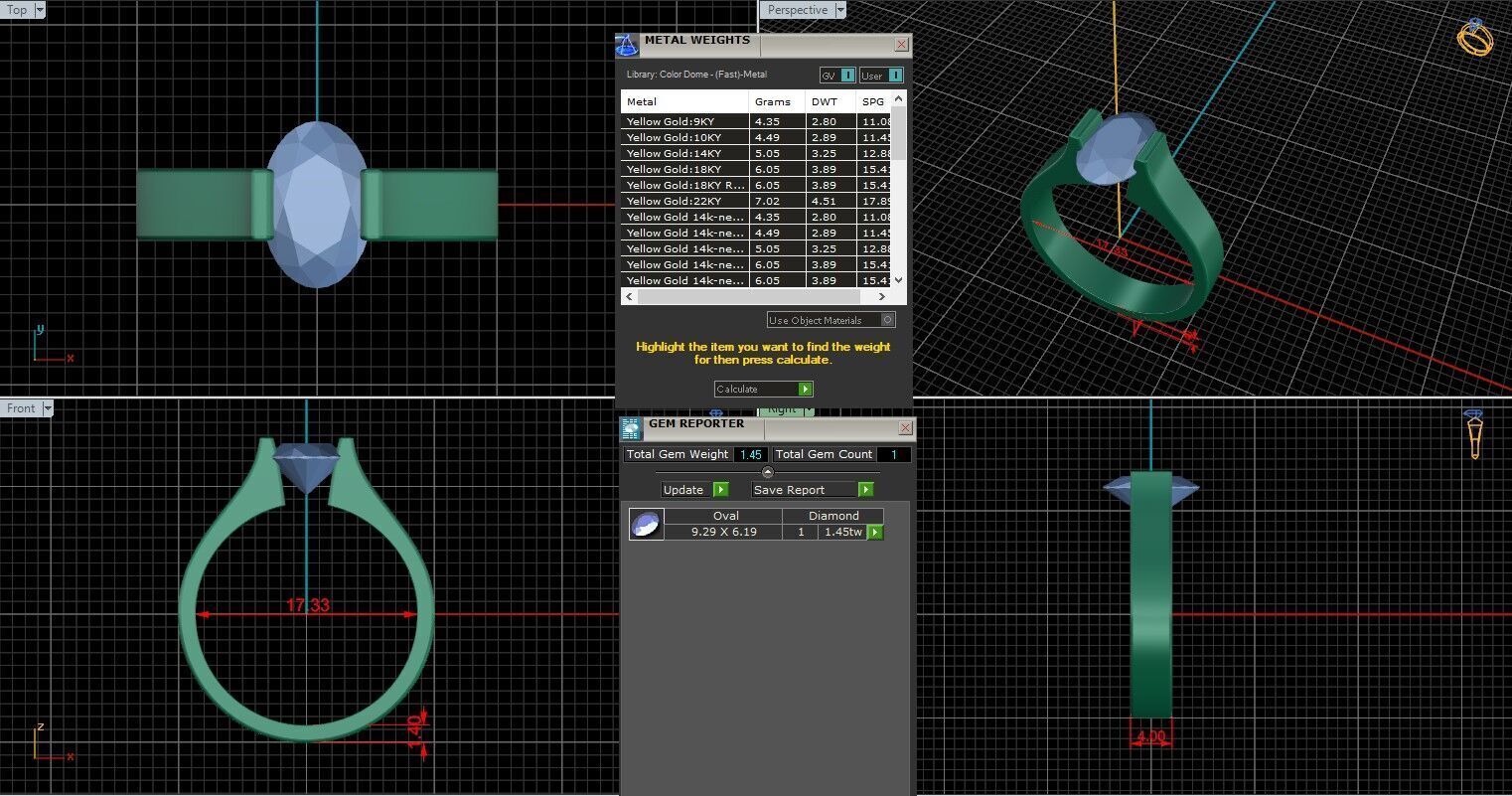Click the 1.45tw weight cell
Image resolution: width=1512 pixels, height=796 pixels.
(x=842, y=532)
